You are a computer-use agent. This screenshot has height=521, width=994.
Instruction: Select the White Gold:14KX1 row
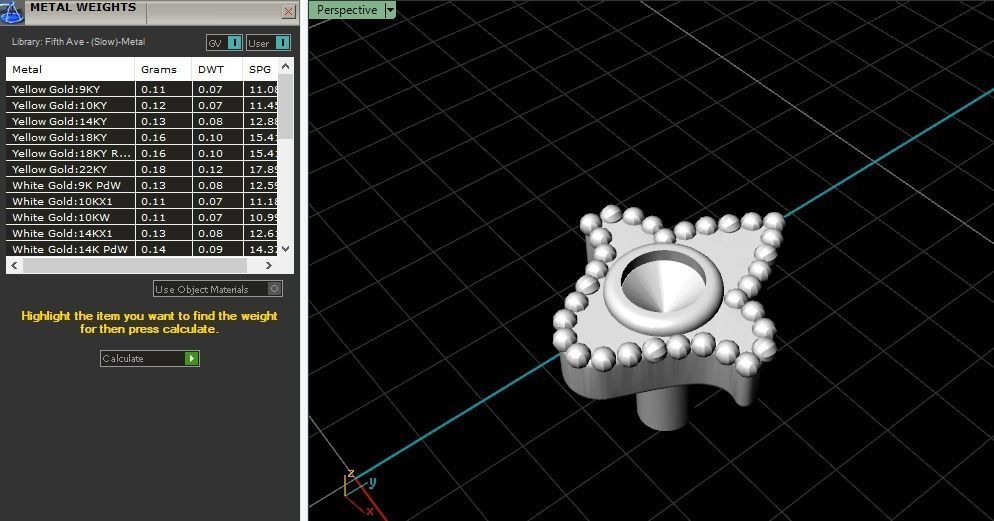[x=141, y=233]
